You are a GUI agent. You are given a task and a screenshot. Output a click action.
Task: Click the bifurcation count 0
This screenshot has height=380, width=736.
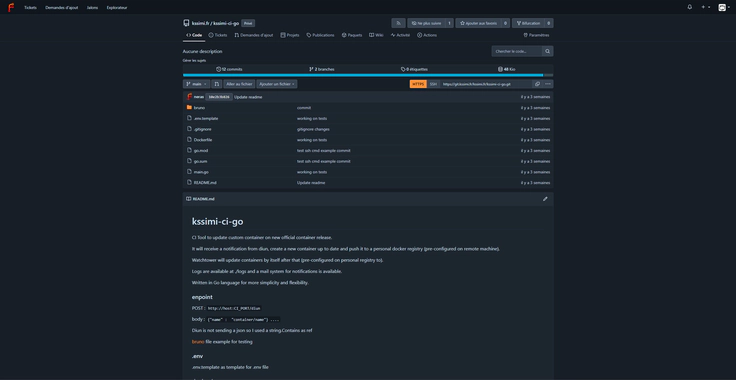click(549, 23)
